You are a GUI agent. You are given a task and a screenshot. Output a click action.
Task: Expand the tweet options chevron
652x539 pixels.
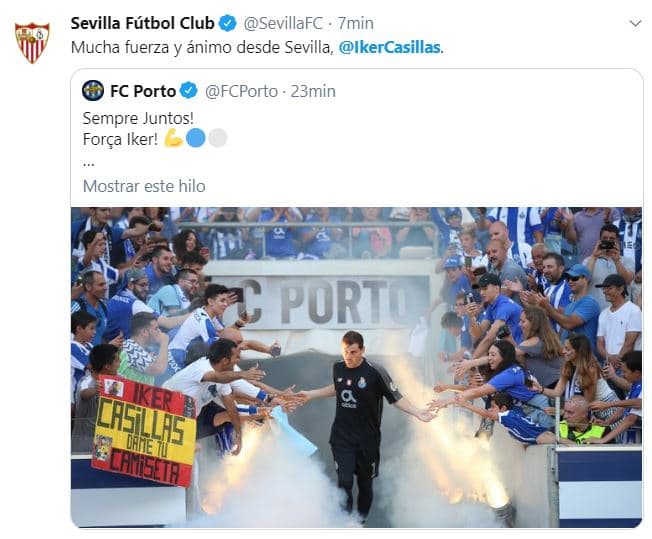click(x=634, y=22)
